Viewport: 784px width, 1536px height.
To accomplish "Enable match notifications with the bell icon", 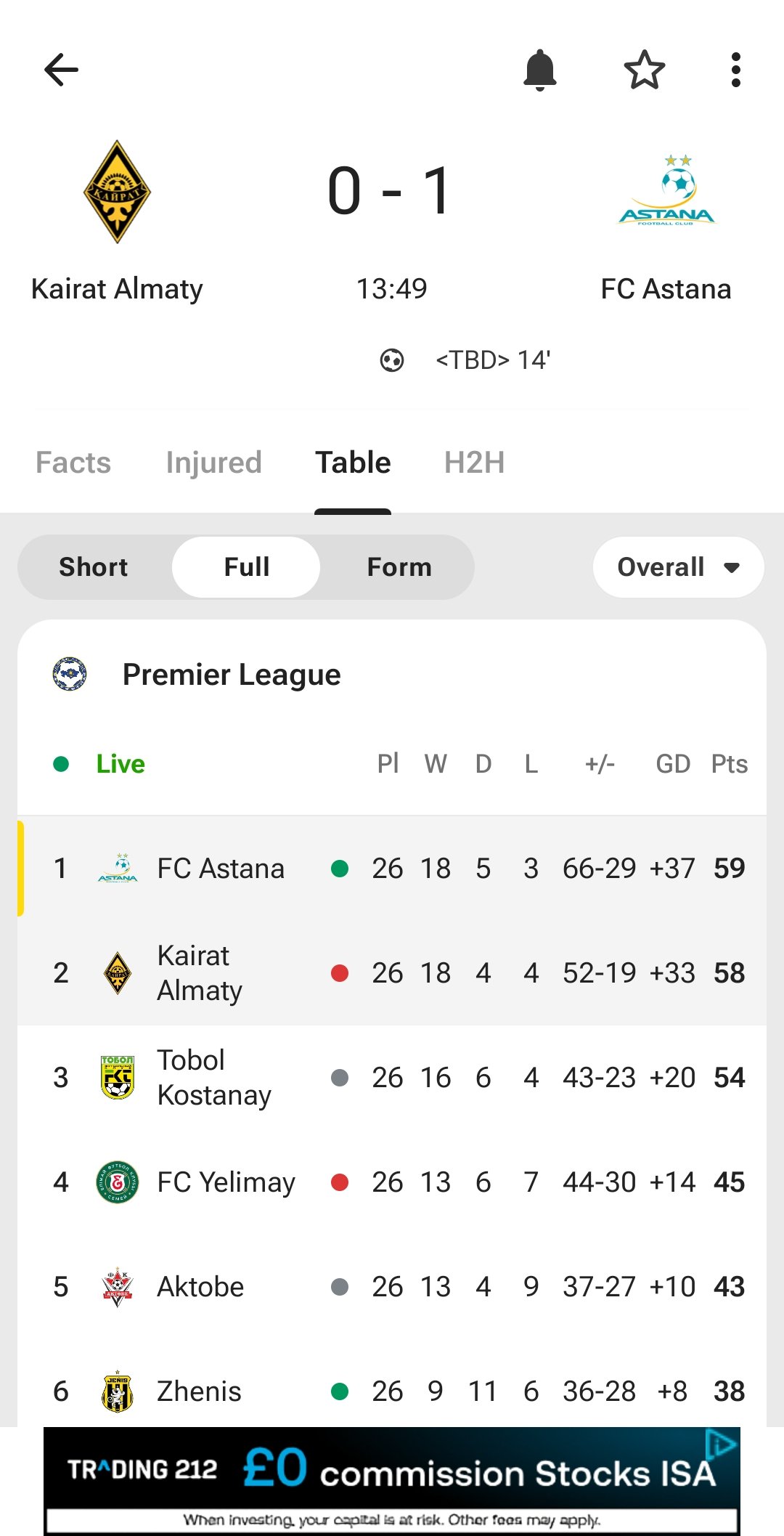I will pyautogui.click(x=539, y=70).
